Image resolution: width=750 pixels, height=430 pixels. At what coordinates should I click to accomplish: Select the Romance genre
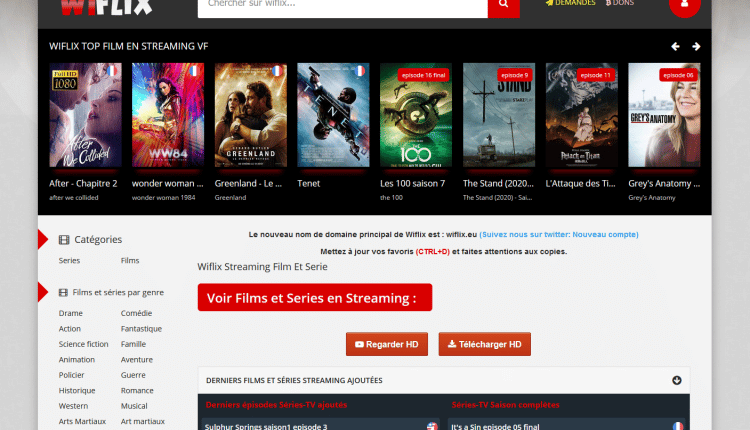[x=137, y=390]
